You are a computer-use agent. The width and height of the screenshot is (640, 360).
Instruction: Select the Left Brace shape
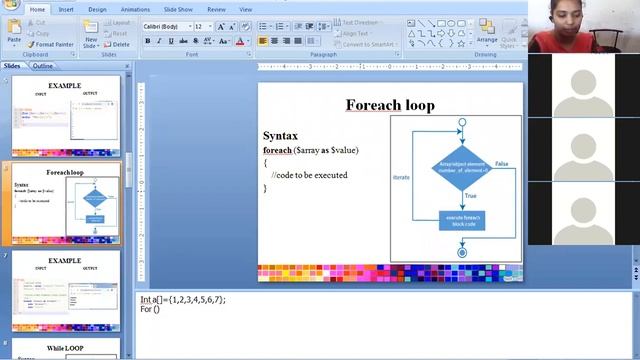[441, 43]
